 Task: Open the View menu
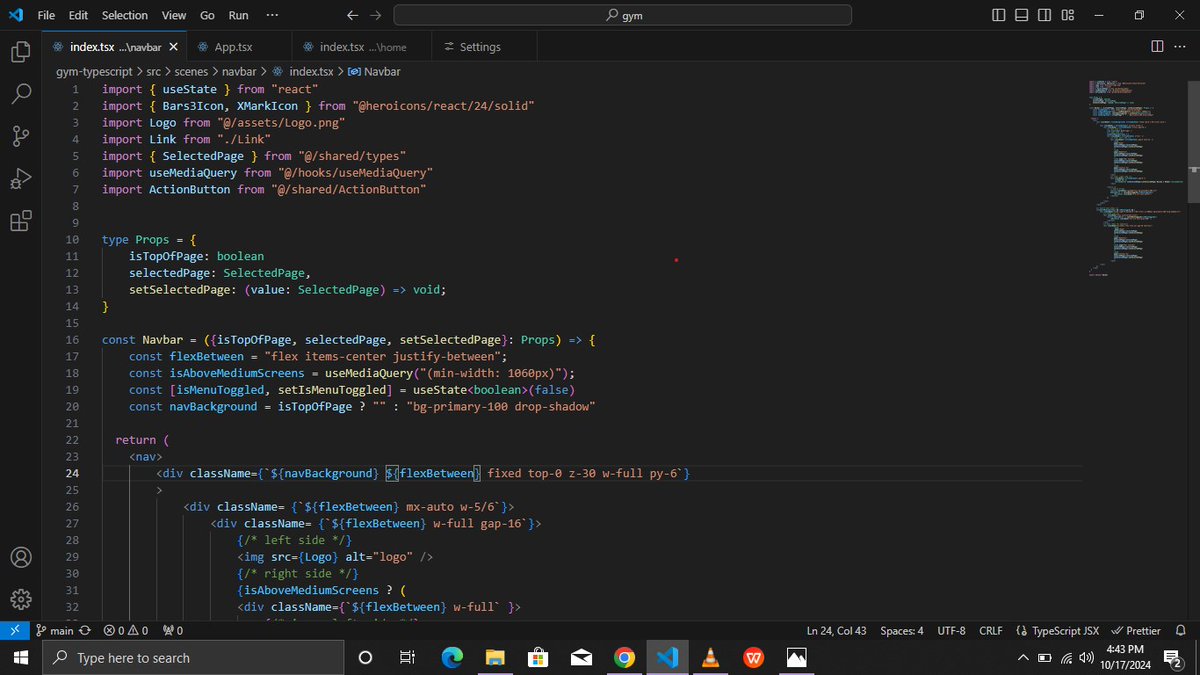point(174,16)
